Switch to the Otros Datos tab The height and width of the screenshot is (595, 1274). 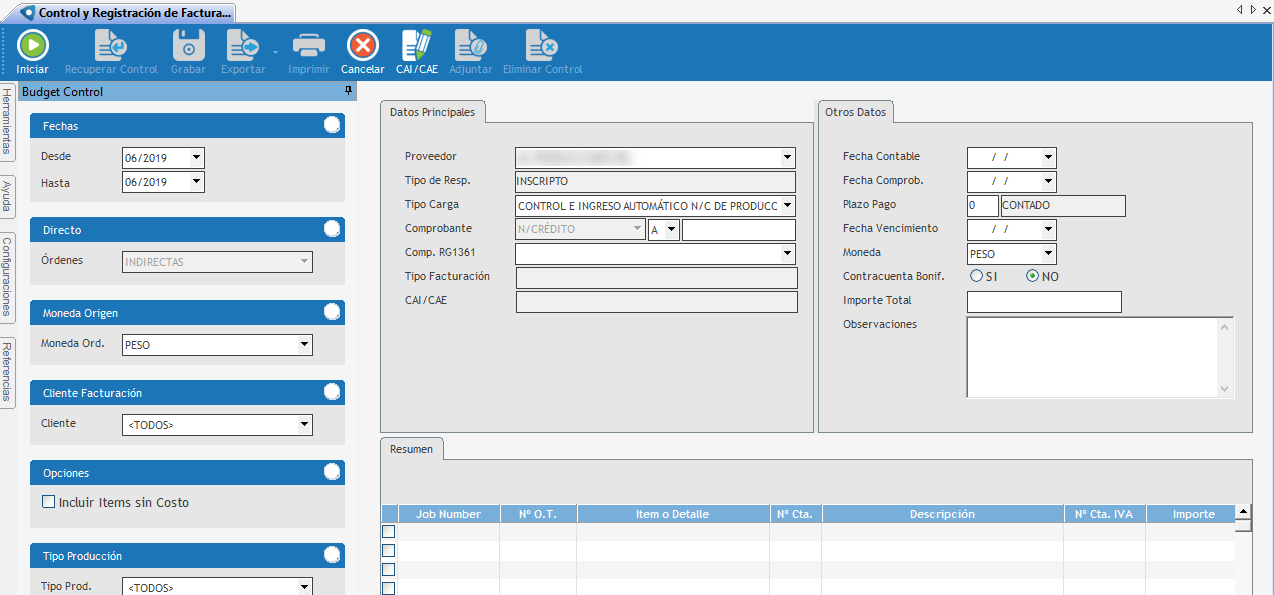855,112
